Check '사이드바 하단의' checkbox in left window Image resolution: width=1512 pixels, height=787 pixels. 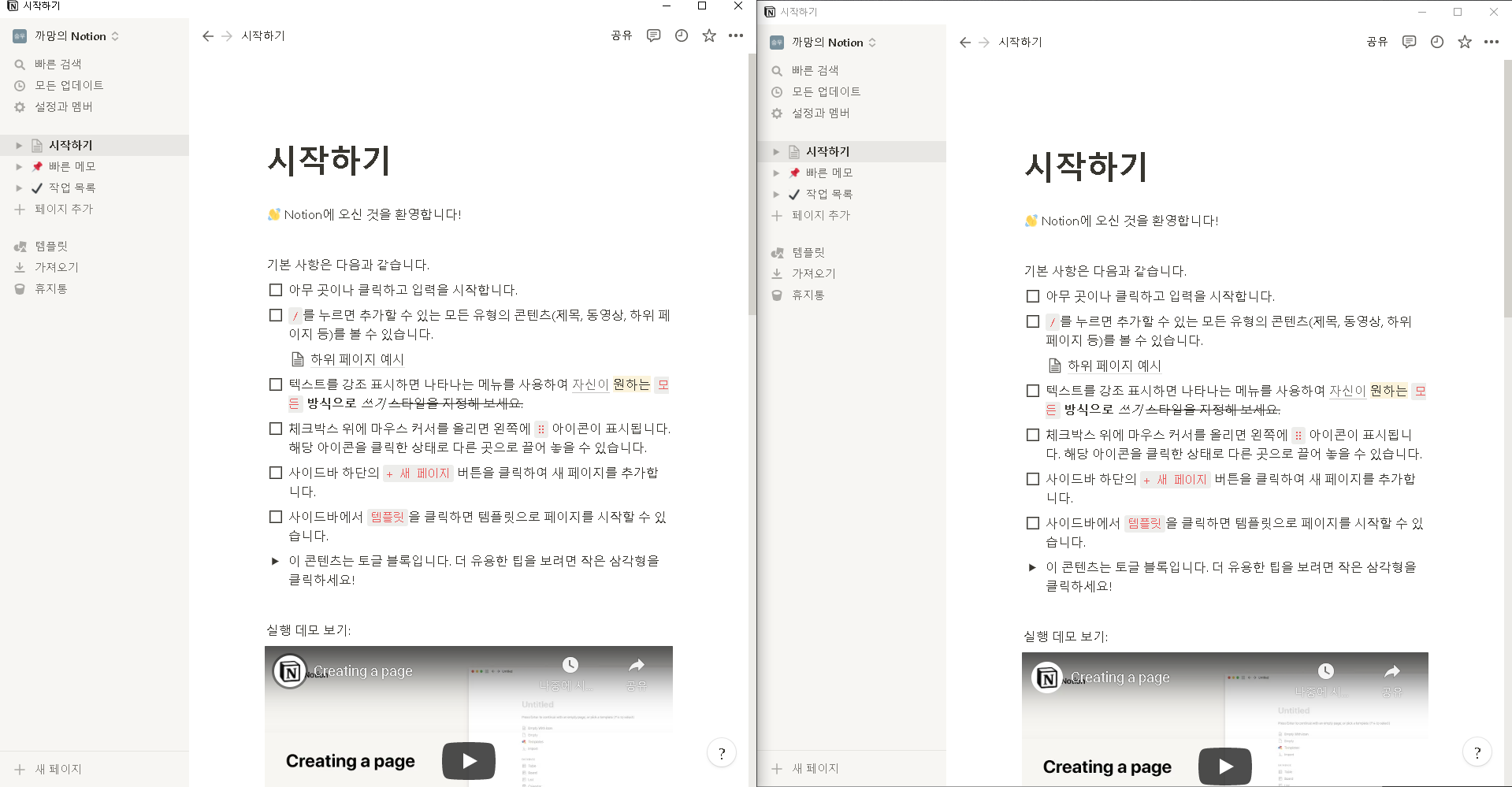point(276,473)
